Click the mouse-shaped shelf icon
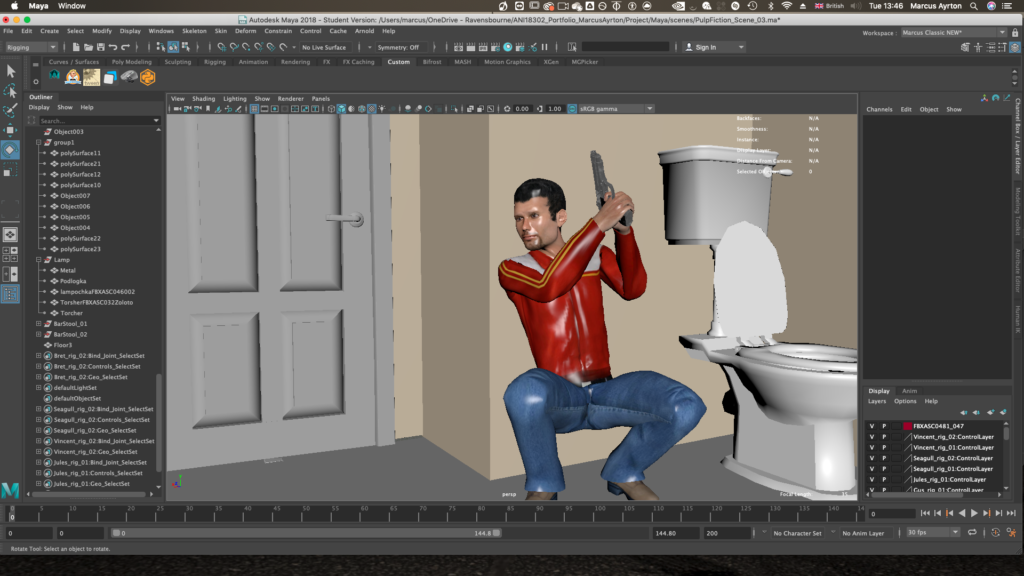 (129, 77)
